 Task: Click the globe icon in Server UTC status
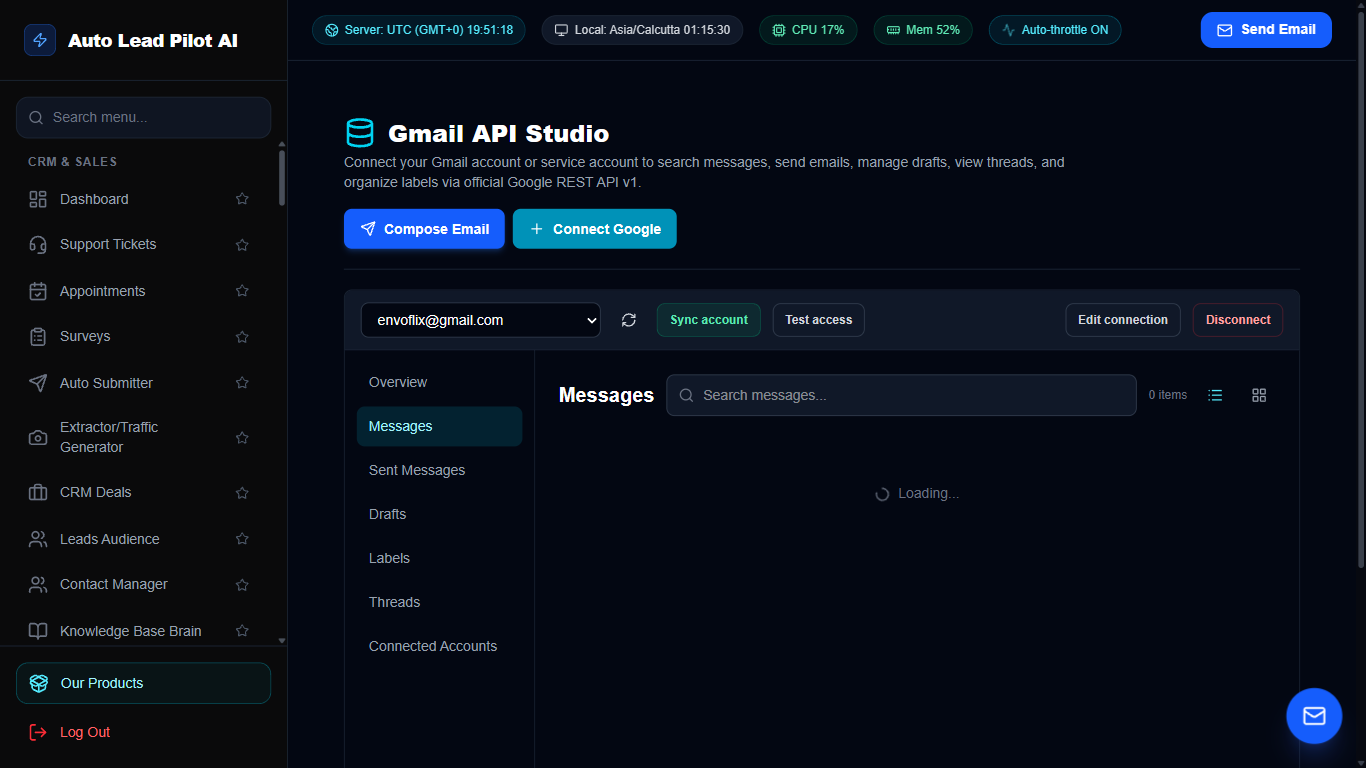pos(332,30)
